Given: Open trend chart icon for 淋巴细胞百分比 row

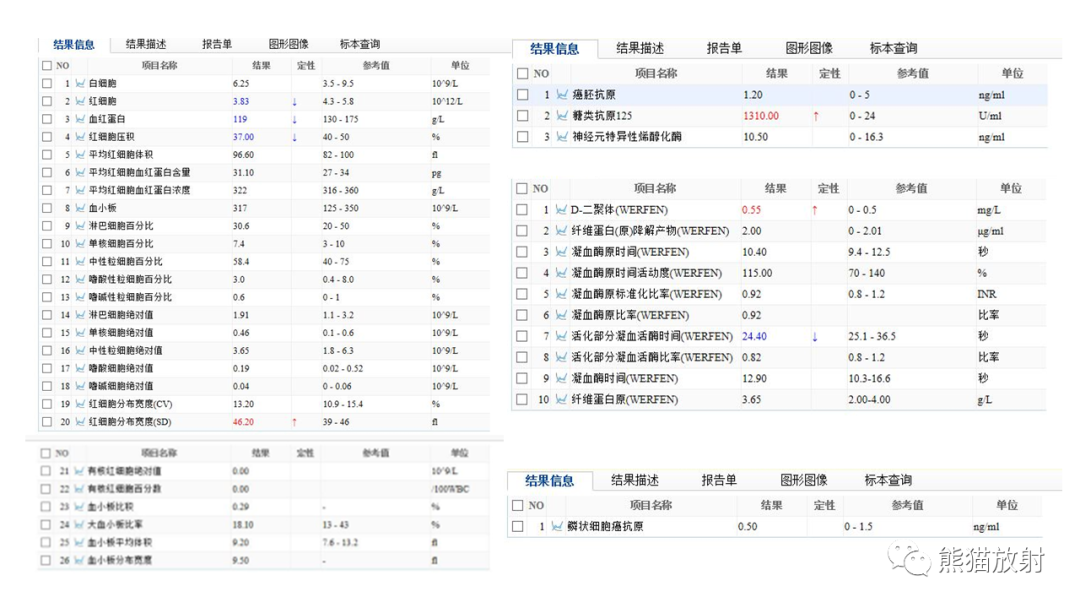Looking at the screenshot, I should (x=80, y=226).
